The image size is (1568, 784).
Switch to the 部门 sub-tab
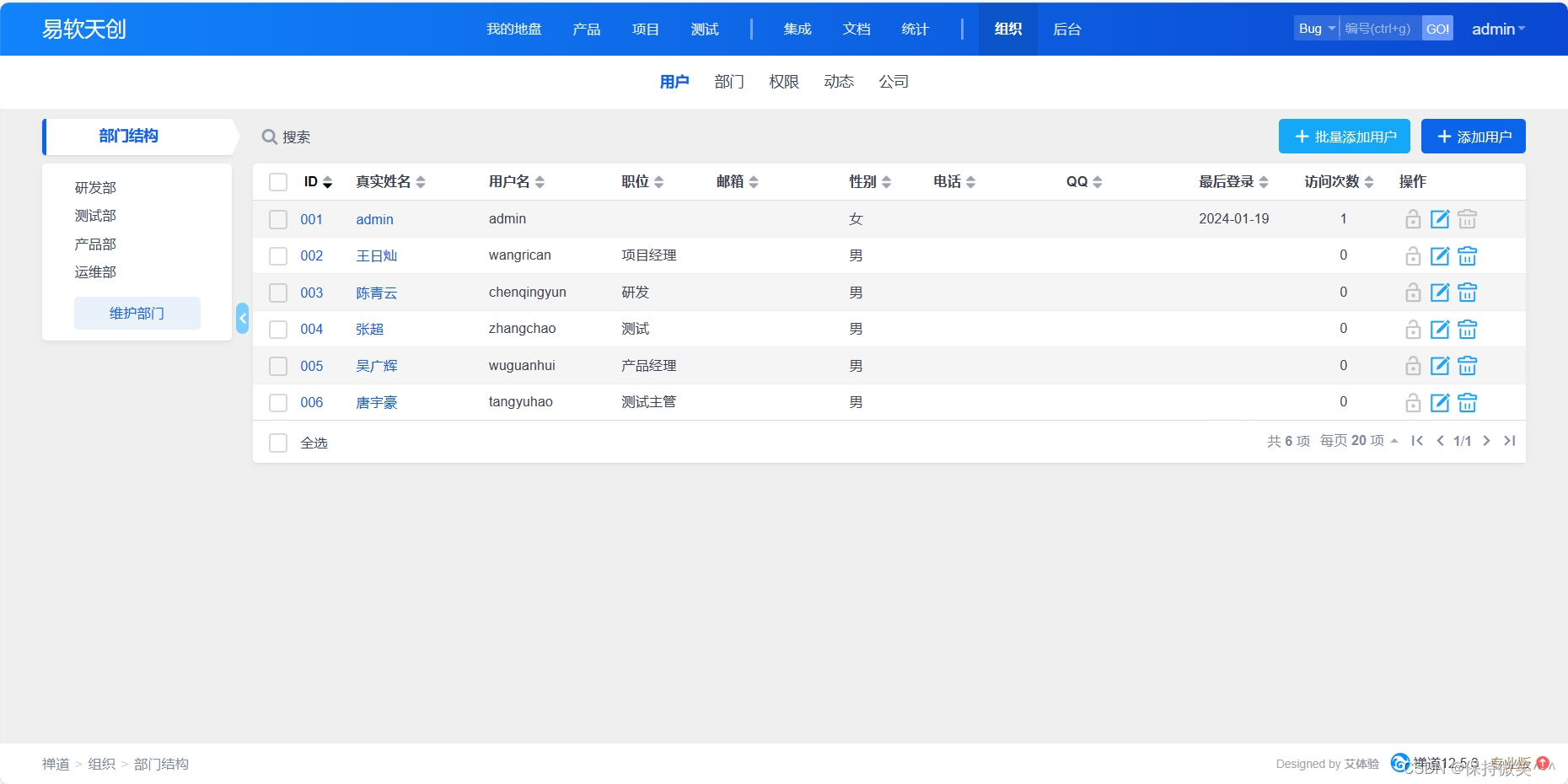pyautogui.click(x=729, y=82)
